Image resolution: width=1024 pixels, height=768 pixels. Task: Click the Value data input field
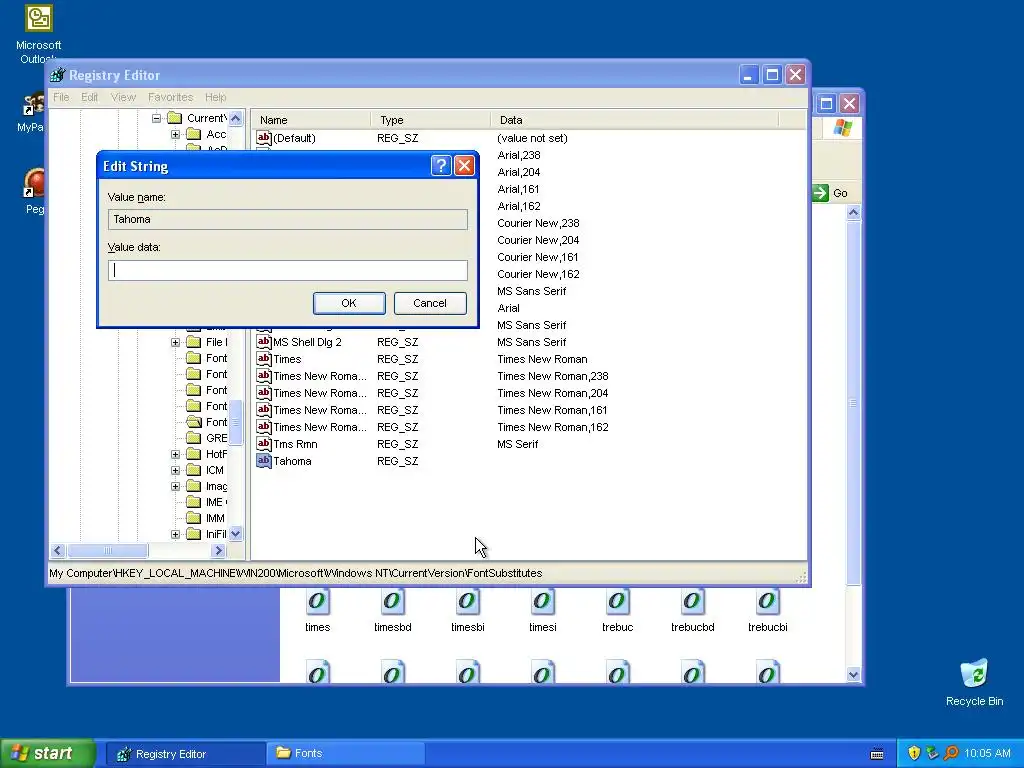tap(287, 270)
